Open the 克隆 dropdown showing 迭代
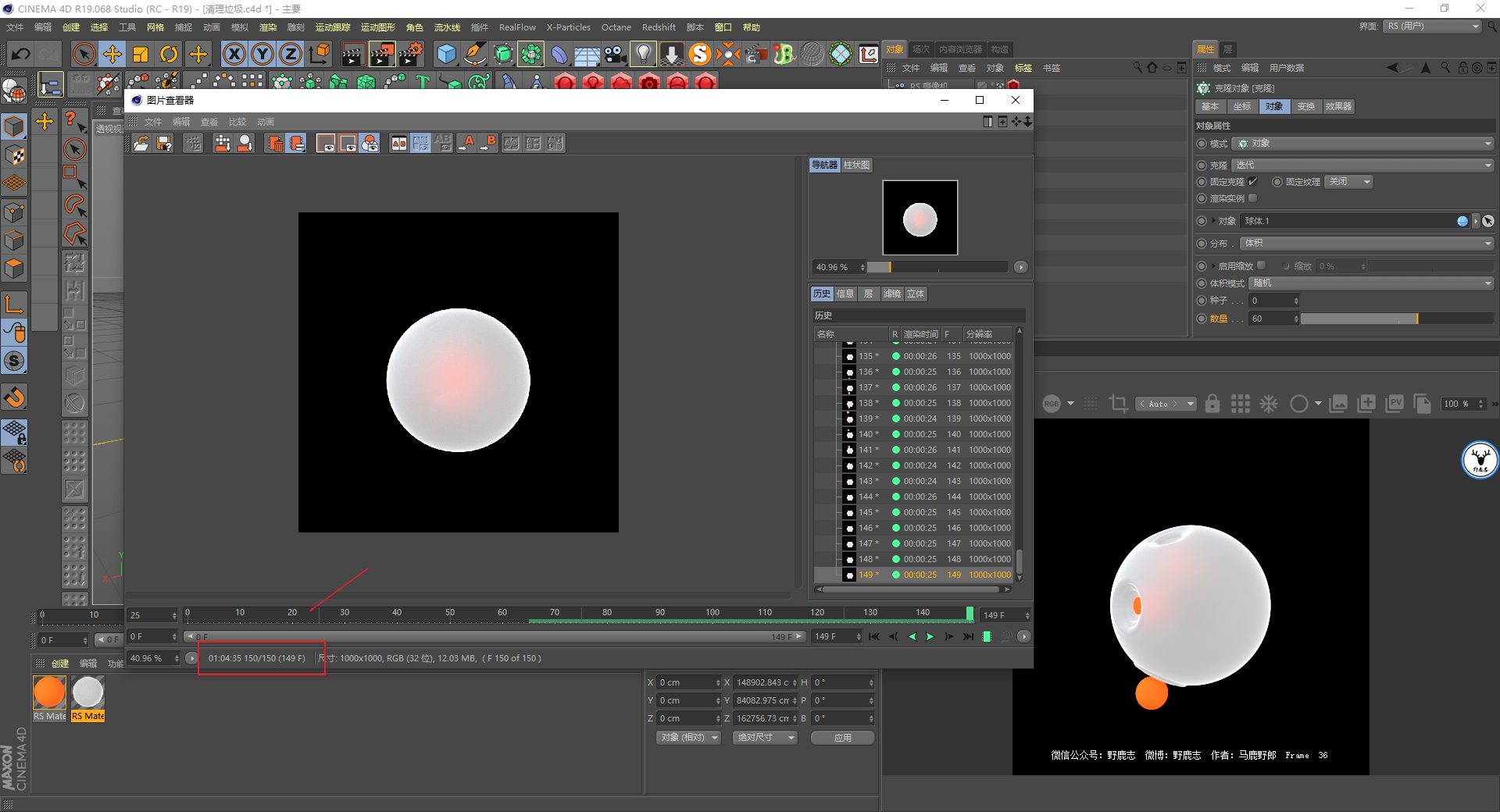The image size is (1500, 812). point(1363,165)
